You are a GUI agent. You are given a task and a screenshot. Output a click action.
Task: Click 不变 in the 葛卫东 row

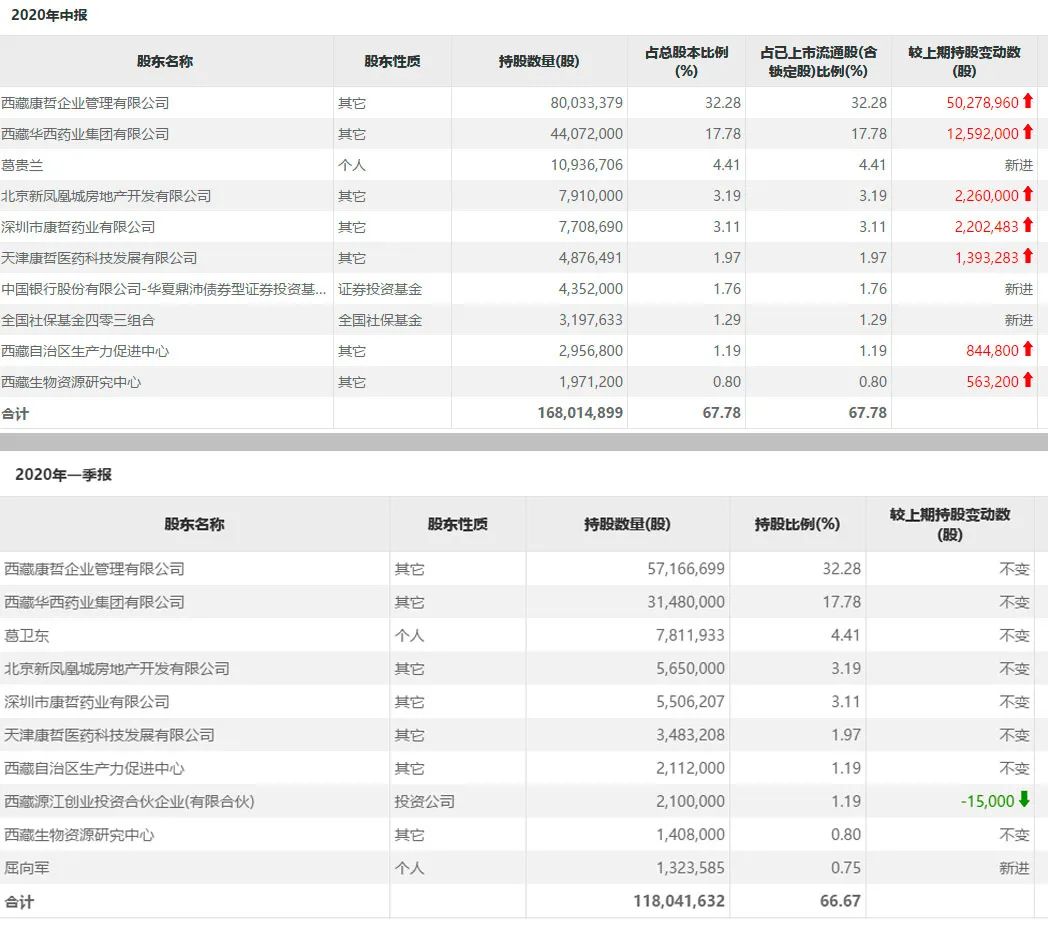(1014, 636)
